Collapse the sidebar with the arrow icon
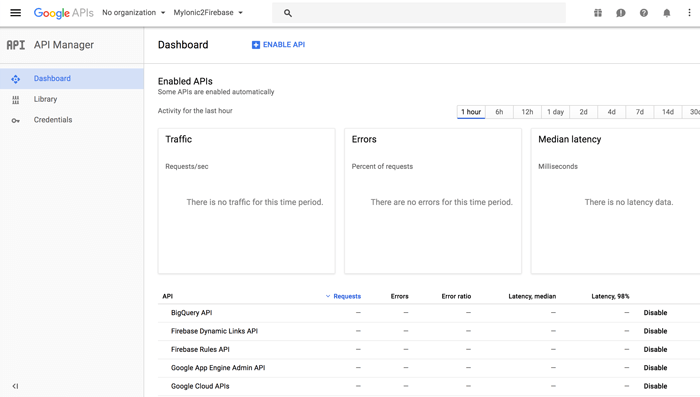 (15, 386)
